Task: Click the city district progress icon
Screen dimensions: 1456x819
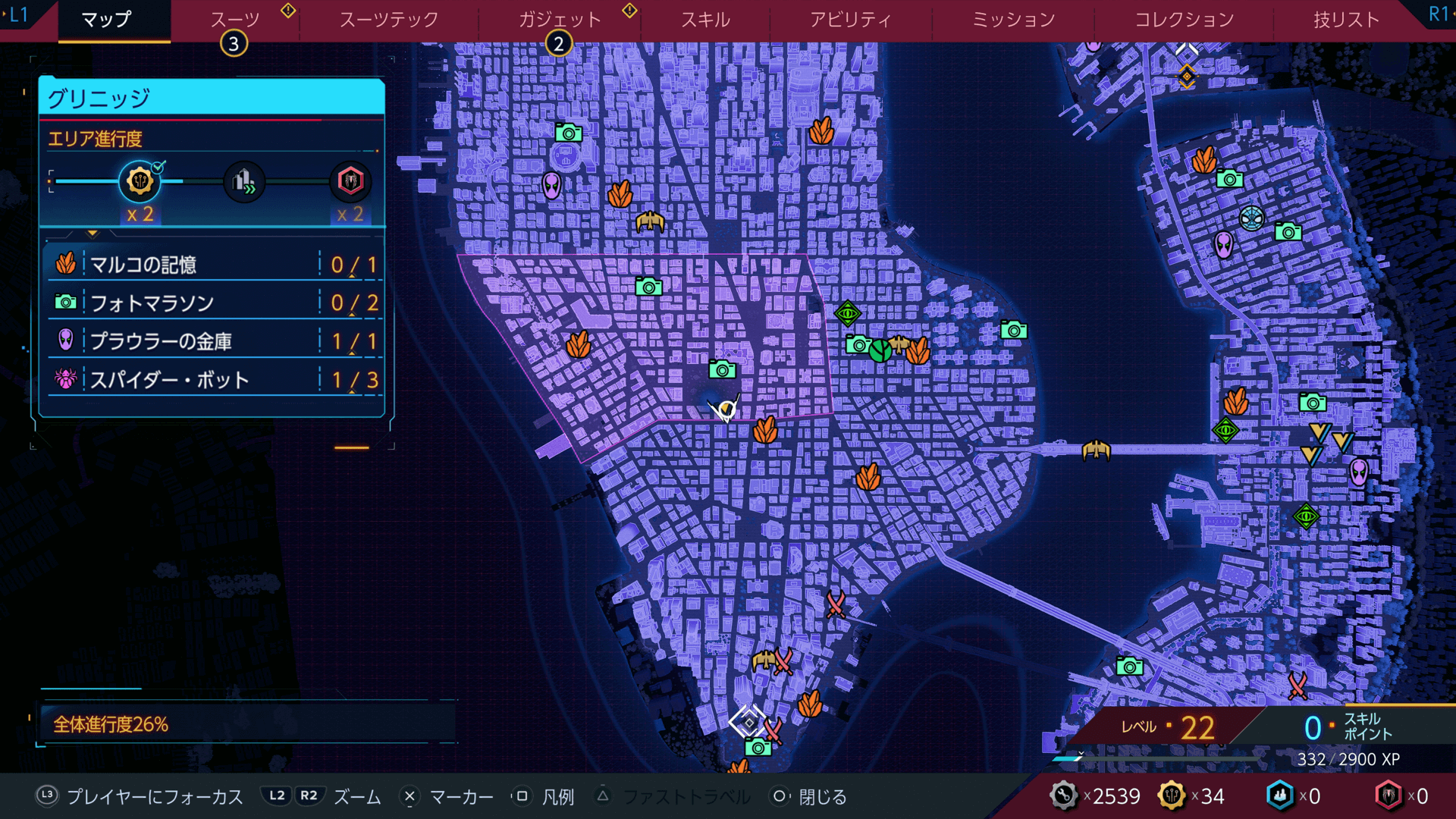Action: pyautogui.click(x=243, y=181)
